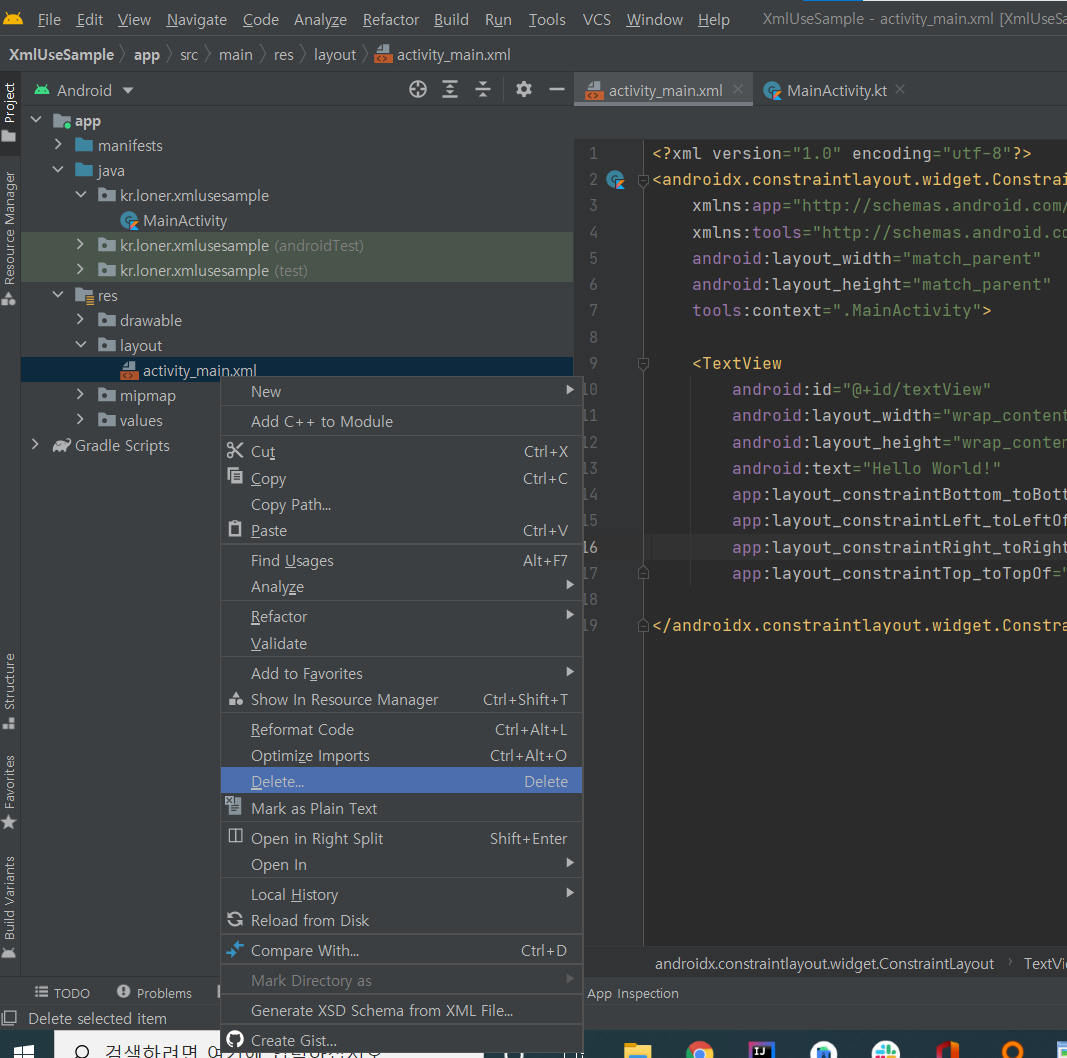The height and width of the screenshot is (1058, 1067).
Task: Expand the manifests folder
Action: [58, 145]
